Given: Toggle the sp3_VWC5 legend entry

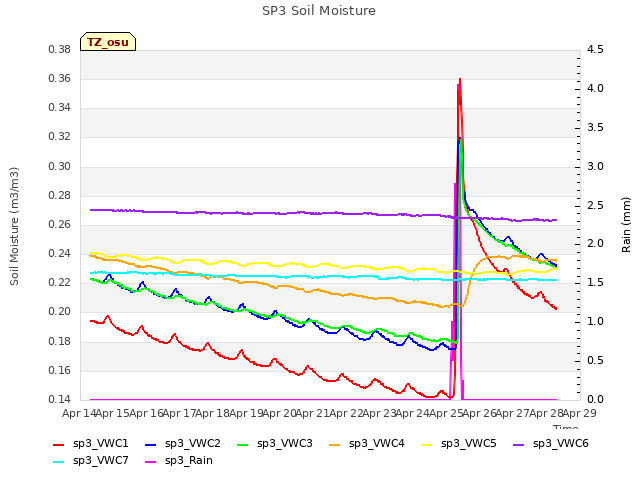Looking at the screenshot, I should (458, 444).
